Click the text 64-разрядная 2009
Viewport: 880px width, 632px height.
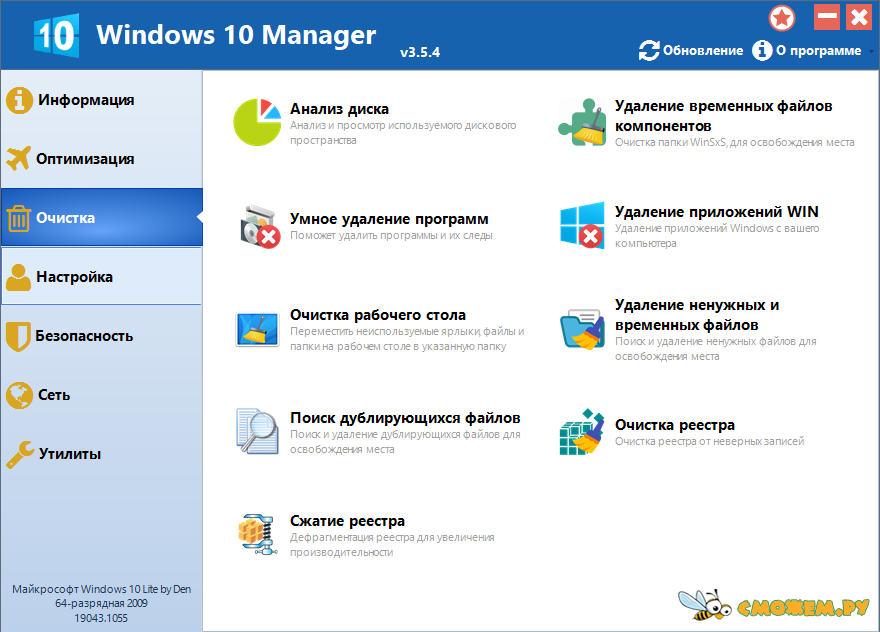(x=101, y=603)
